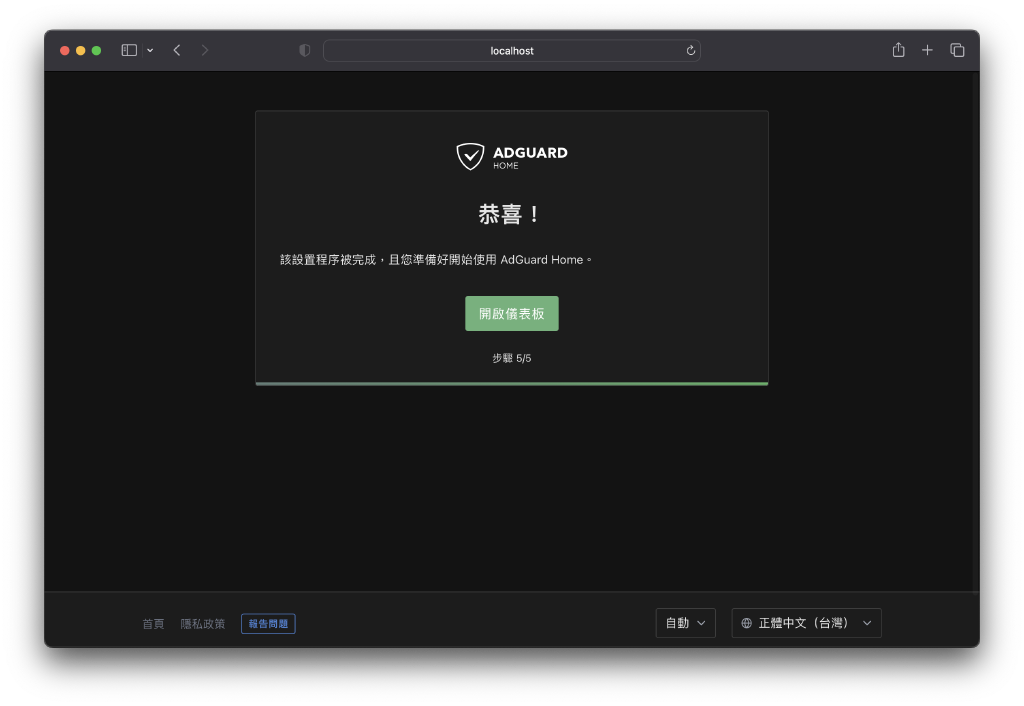Click the tab overview icon
The width and height of the screenshot is (1024, 706).
[957, 49]
